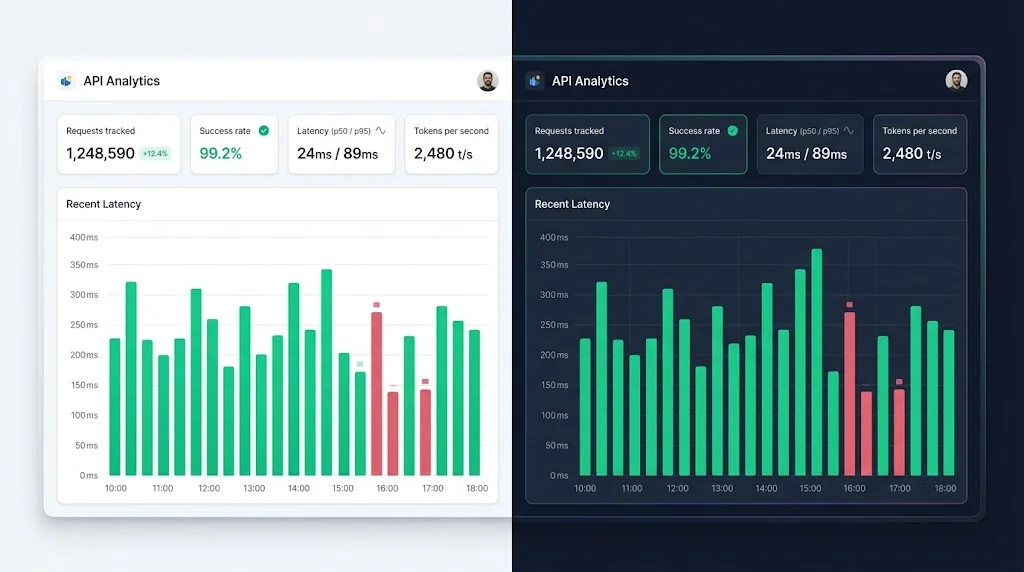Click the API Analytics logo in light panel
This screenshot has width=1024, height=572.
pos(66,81)
